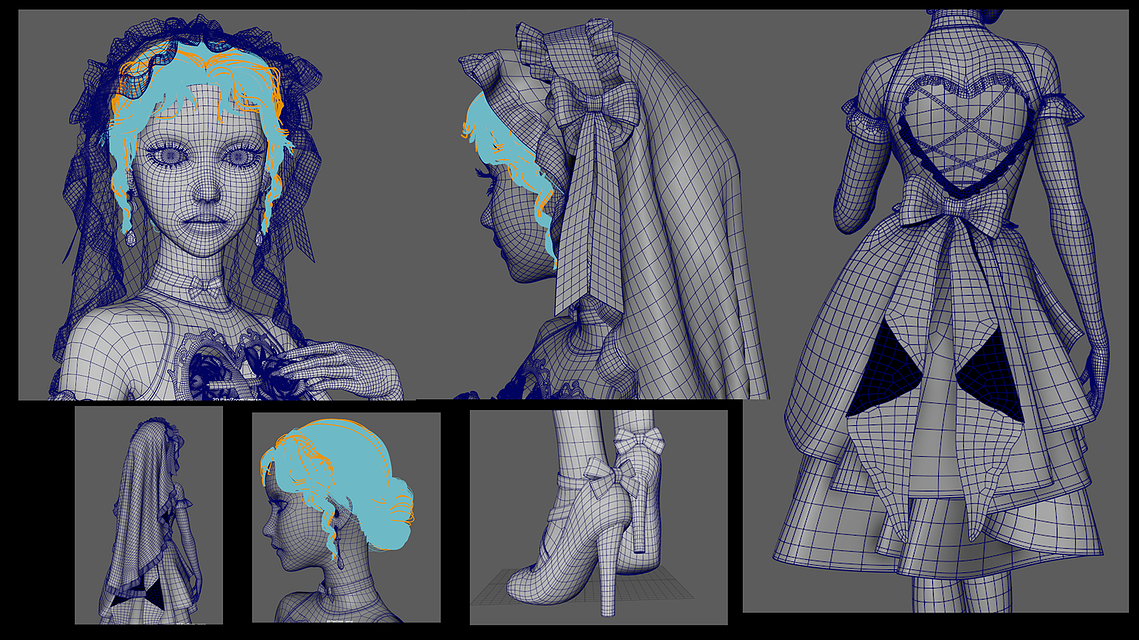Select the heart-cutout dress back view panel
The height and width of the screenshot is (640, 1139).
tap(936, 311)
